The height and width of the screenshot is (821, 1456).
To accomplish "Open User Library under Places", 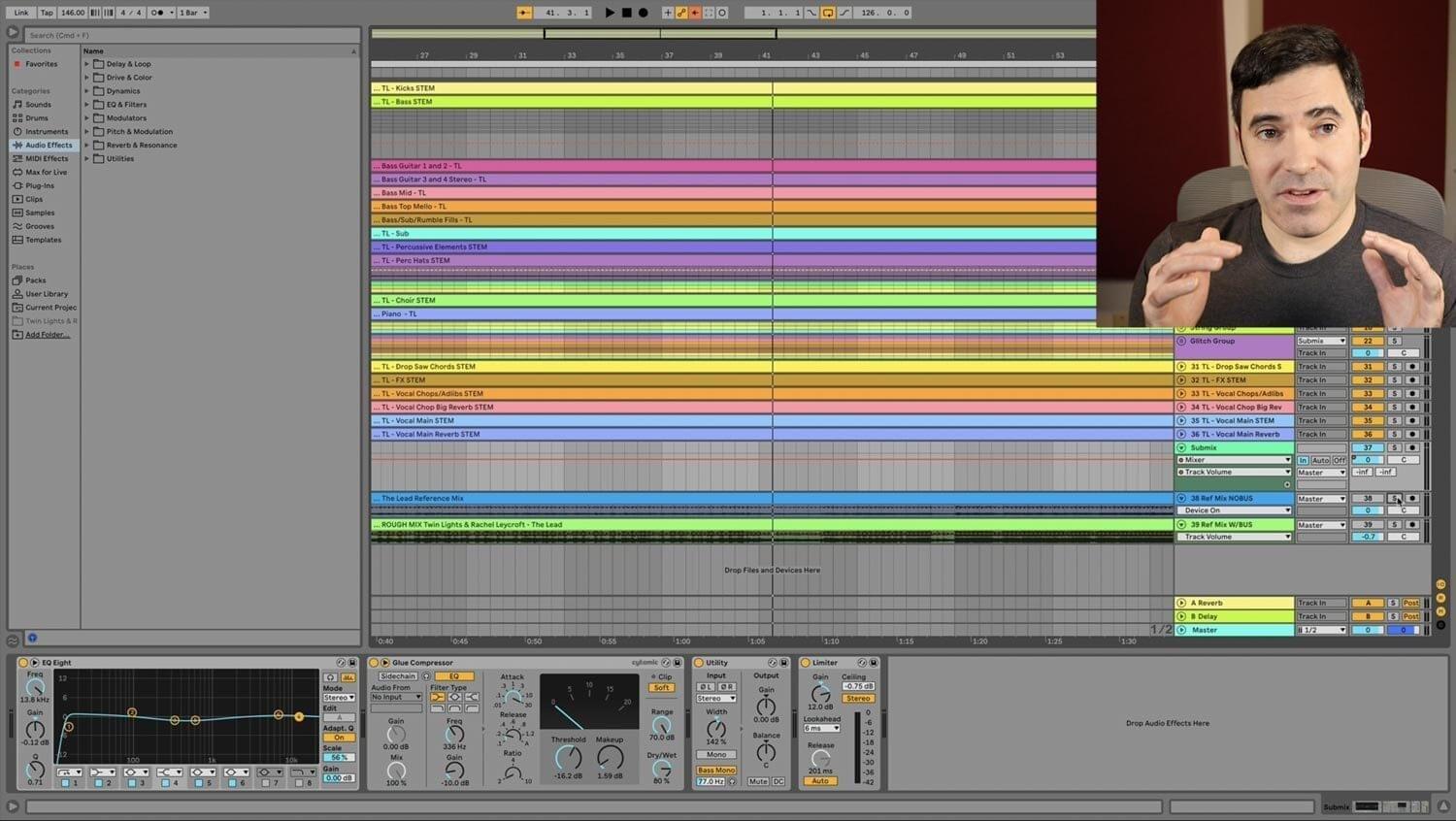I will [x=46, y=294].
